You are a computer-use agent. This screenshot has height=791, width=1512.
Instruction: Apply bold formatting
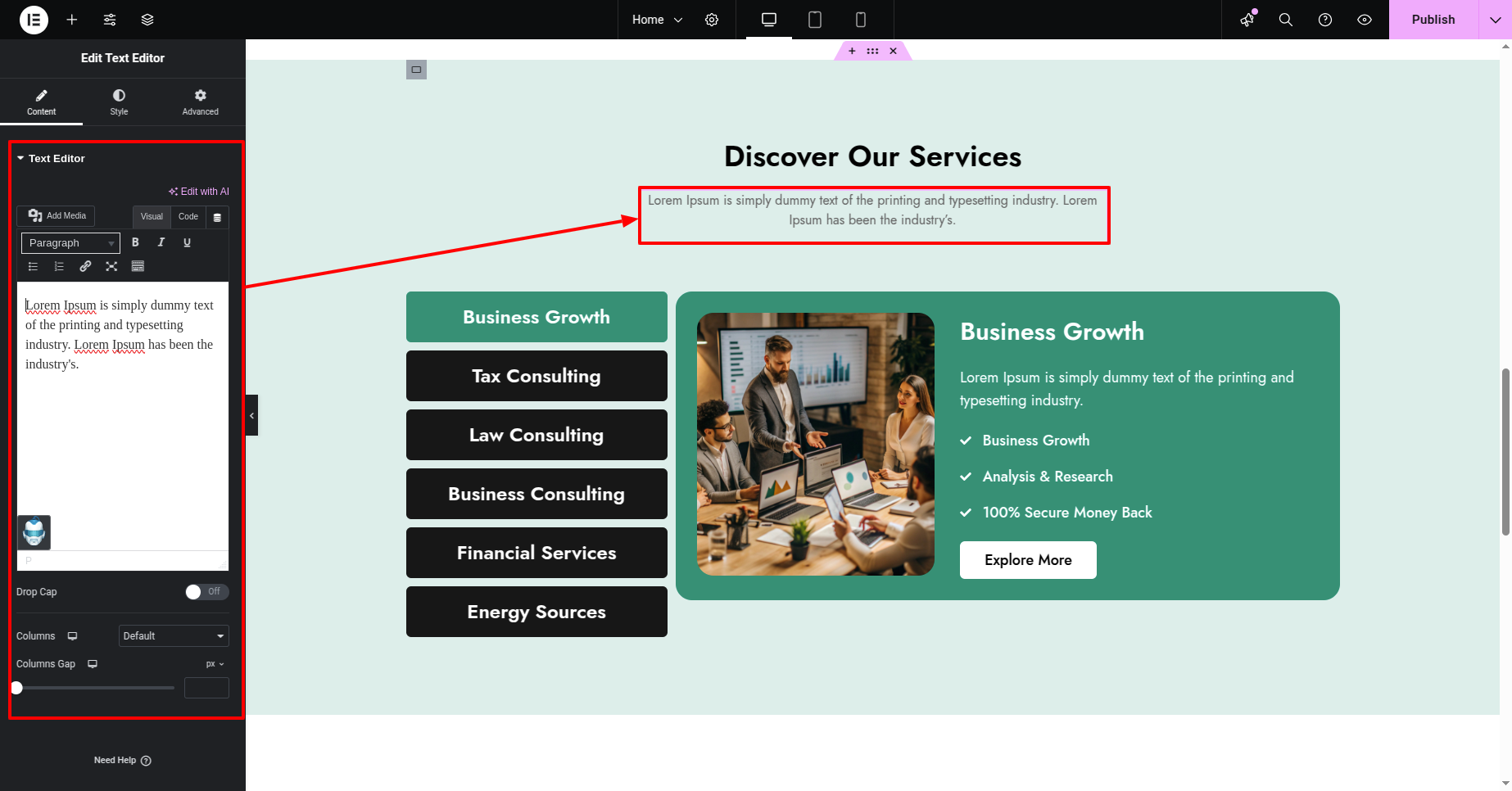click(135, 242)
